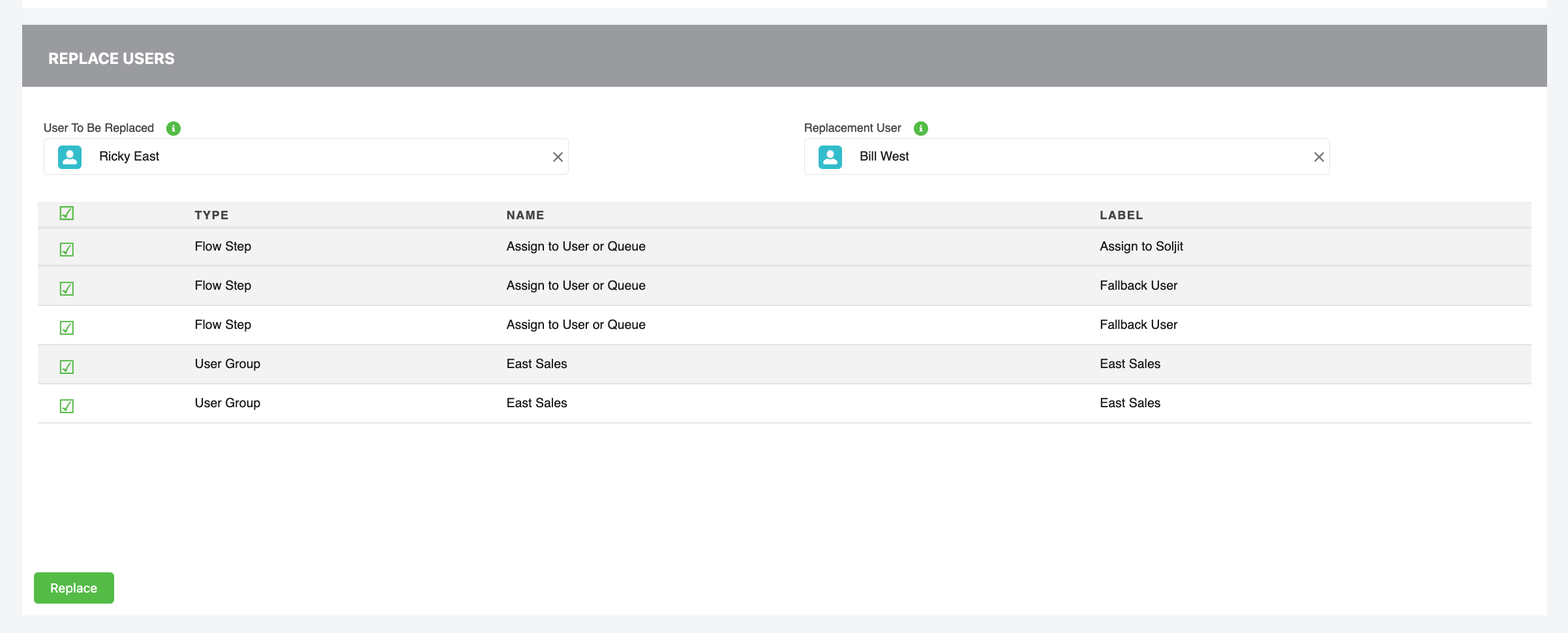Click the User To Be Replaced field

coord(306,157)
